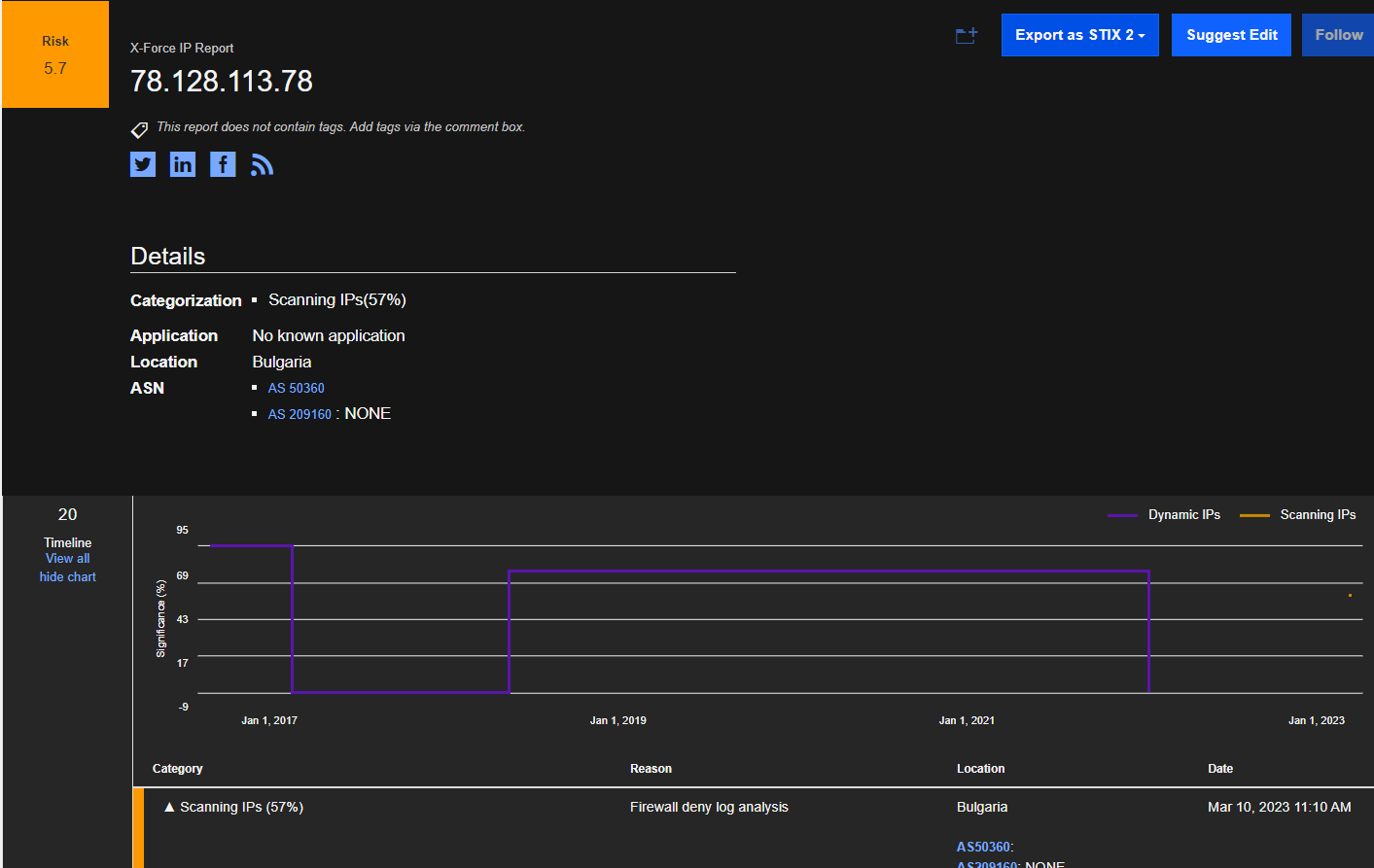Click Jan 1, 2019 axis label

point(618,720)
